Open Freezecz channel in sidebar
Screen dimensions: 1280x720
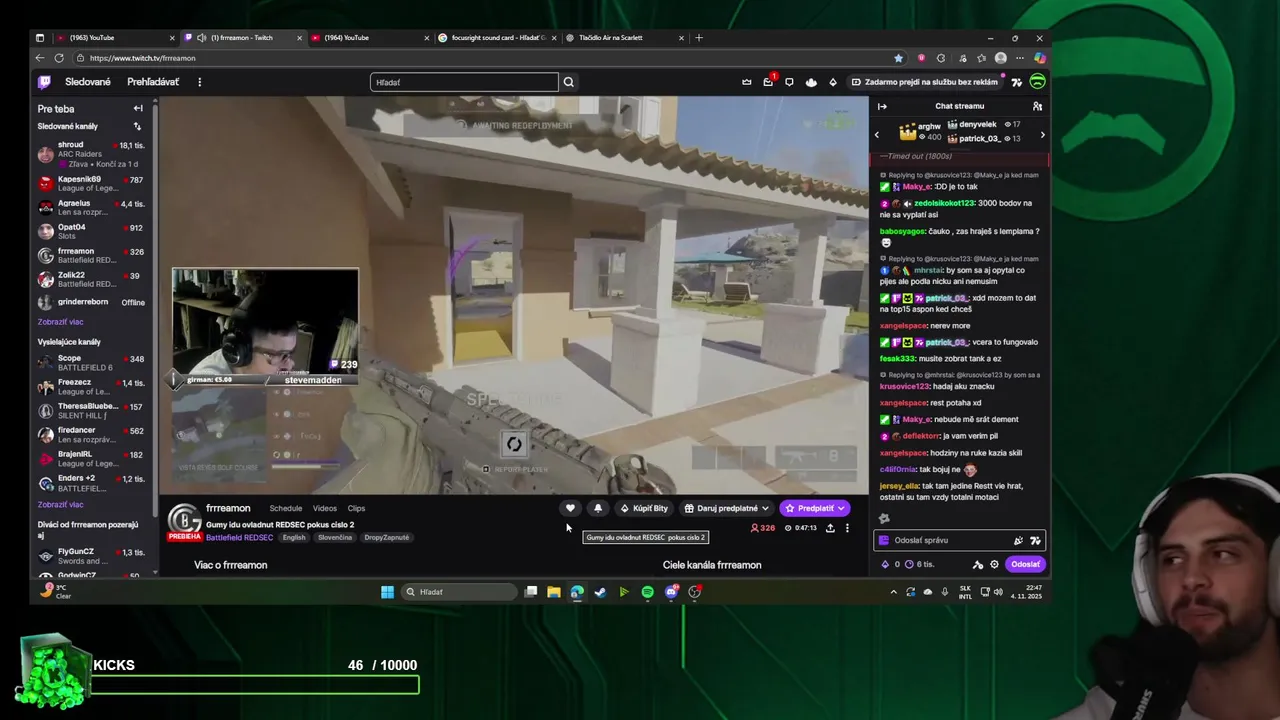point(91,386)
